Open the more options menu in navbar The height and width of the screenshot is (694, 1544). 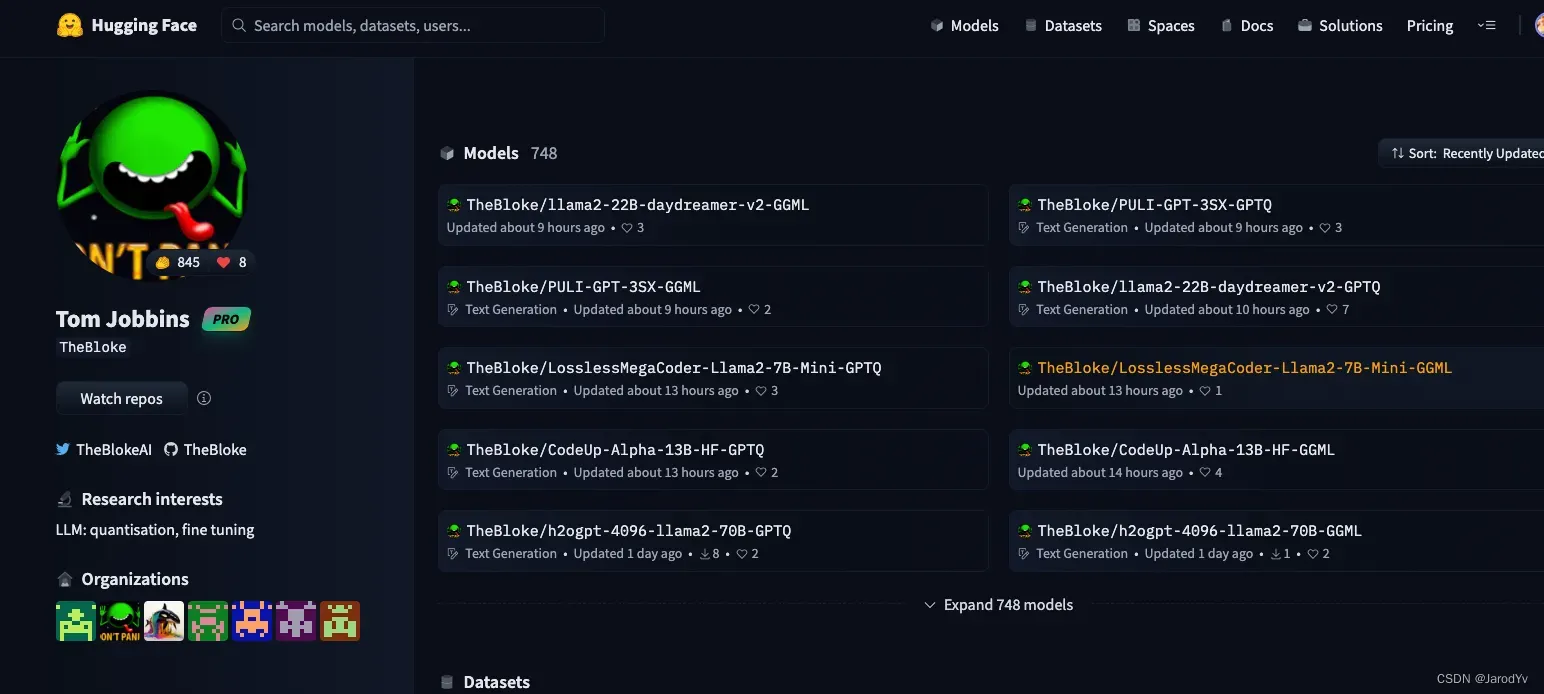(1486, 25)
